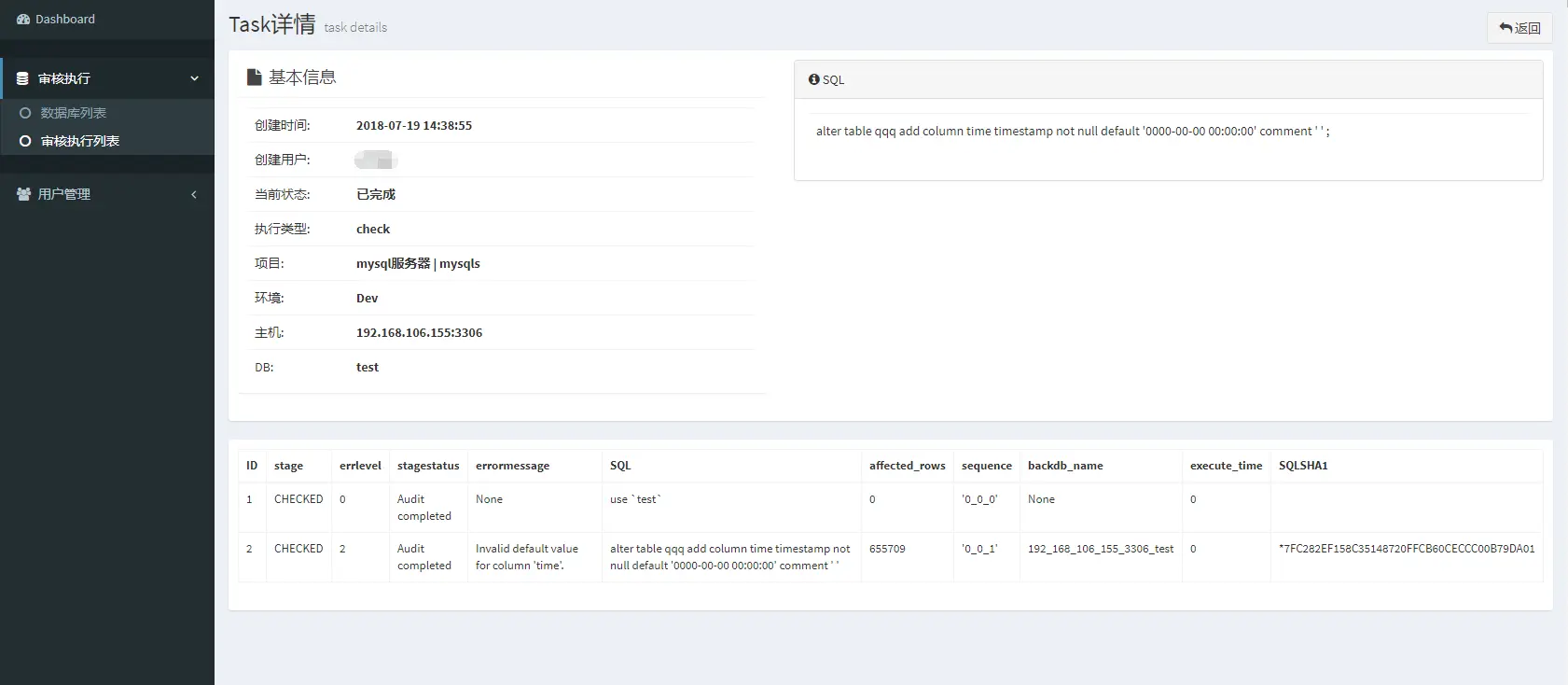Expand the 用户管理 menu arrow
This screenshot has height=685, width=1568.
pos(194,195)
